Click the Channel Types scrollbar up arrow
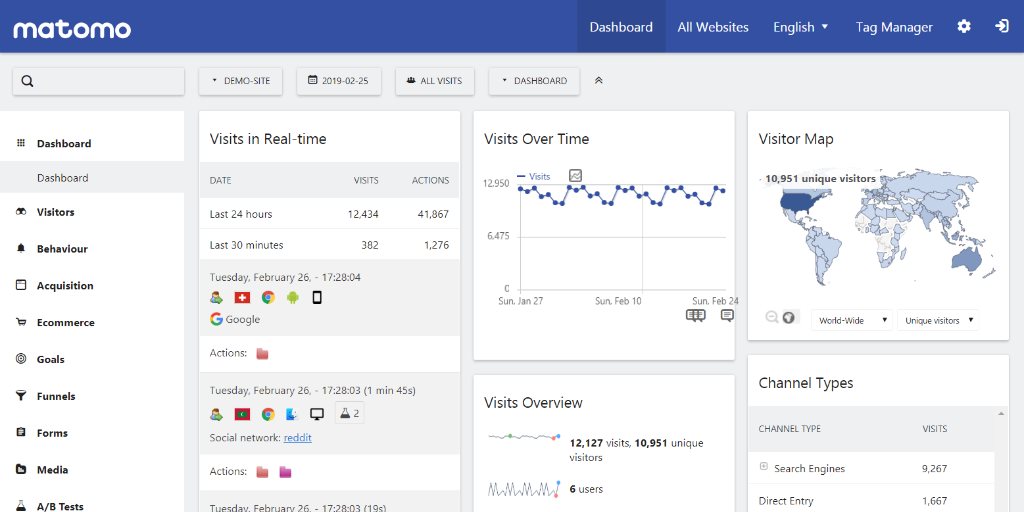This screenshot has height=512, width=1024. click(1002, 413)
